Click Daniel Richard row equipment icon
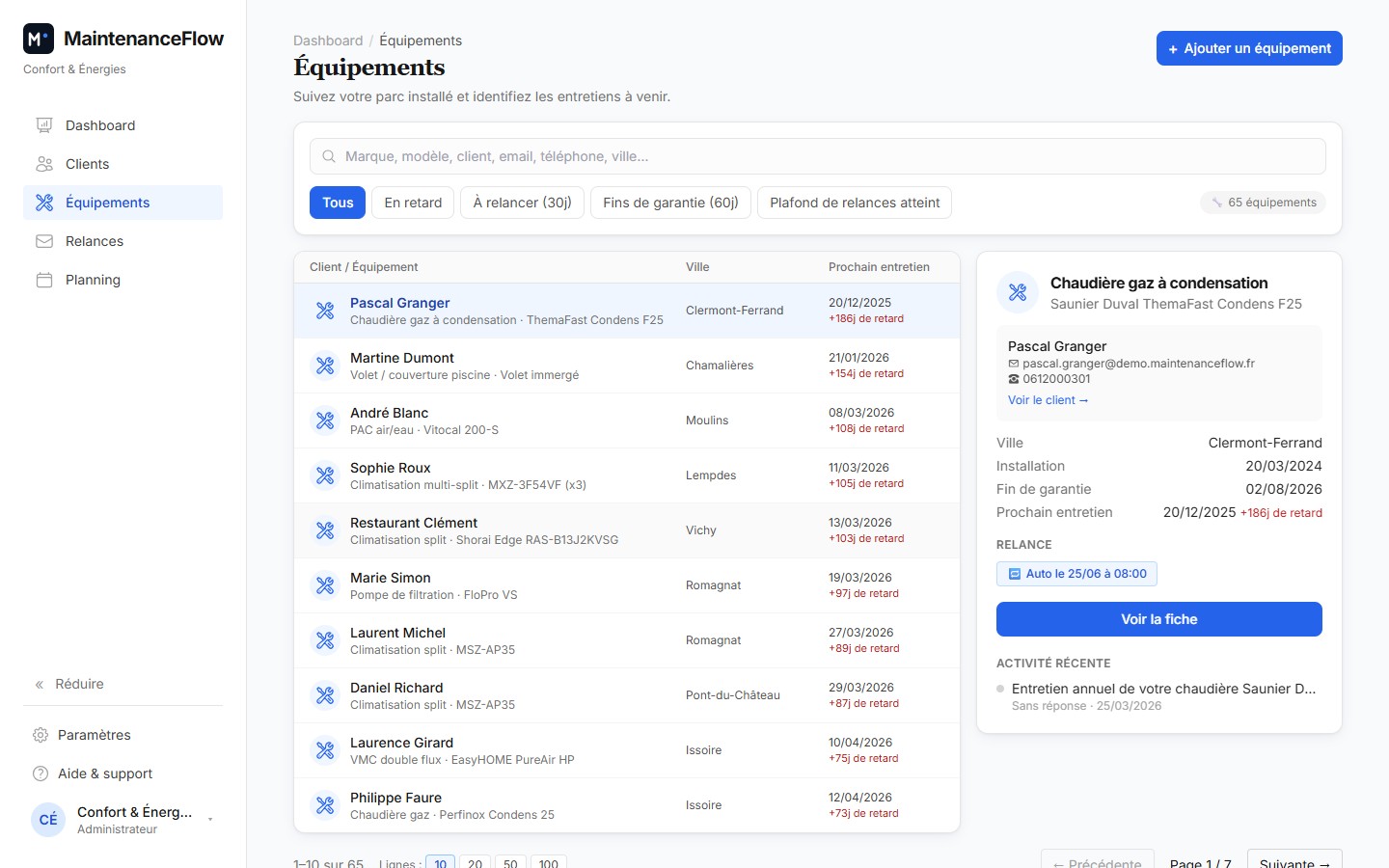1389x868 pixels. (x=325, y=695)
